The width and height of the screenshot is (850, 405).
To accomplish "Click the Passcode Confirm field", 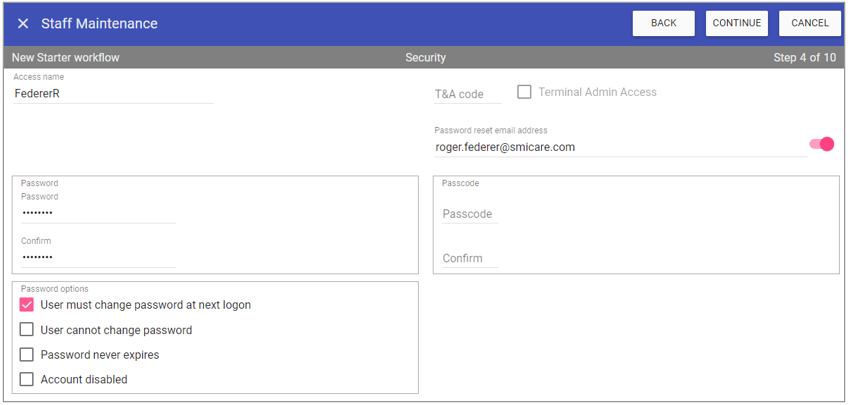I will pos(469,259).
